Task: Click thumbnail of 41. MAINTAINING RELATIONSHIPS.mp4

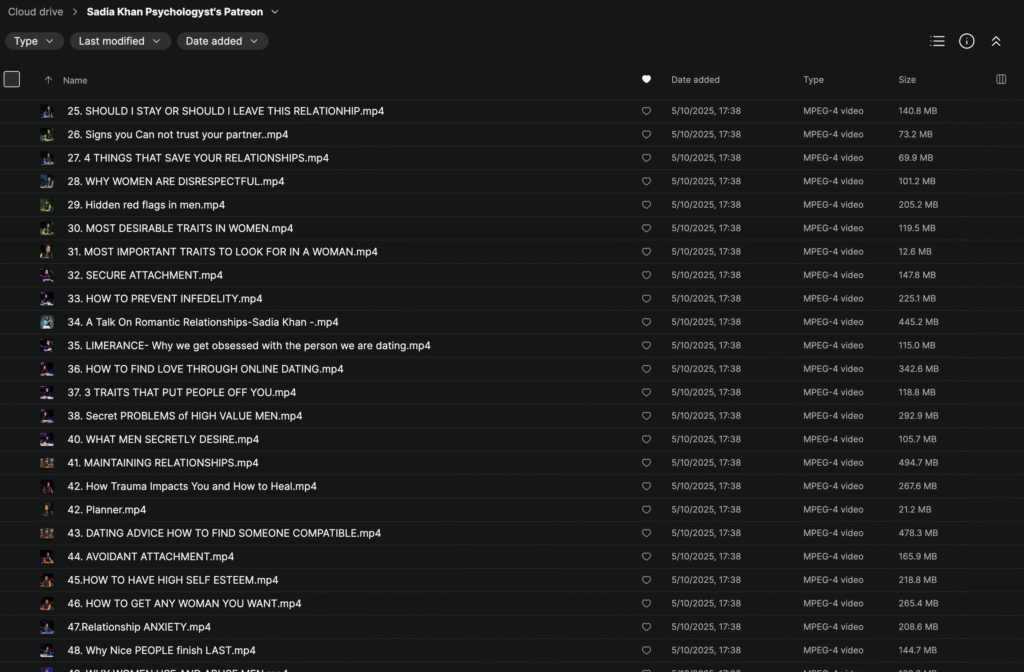Action: [x=47, y=463]
